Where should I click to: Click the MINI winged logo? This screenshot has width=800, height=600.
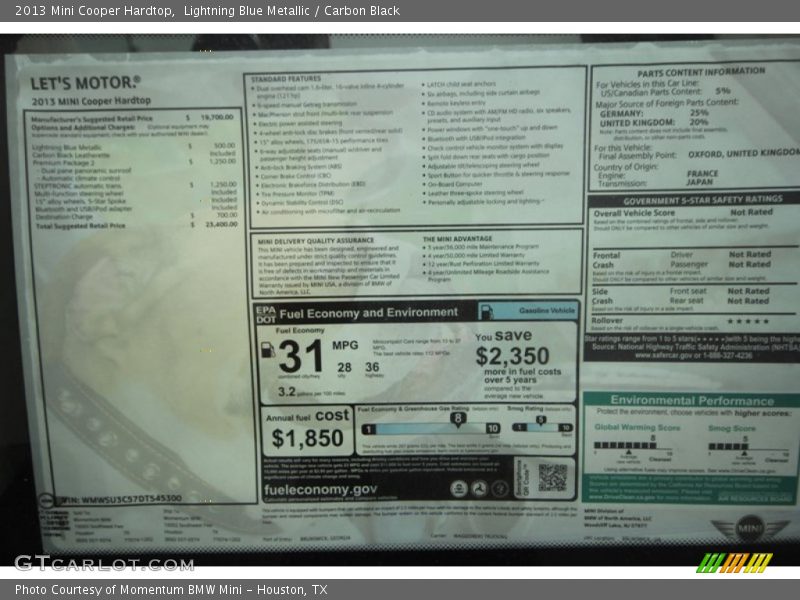(749, 527)
